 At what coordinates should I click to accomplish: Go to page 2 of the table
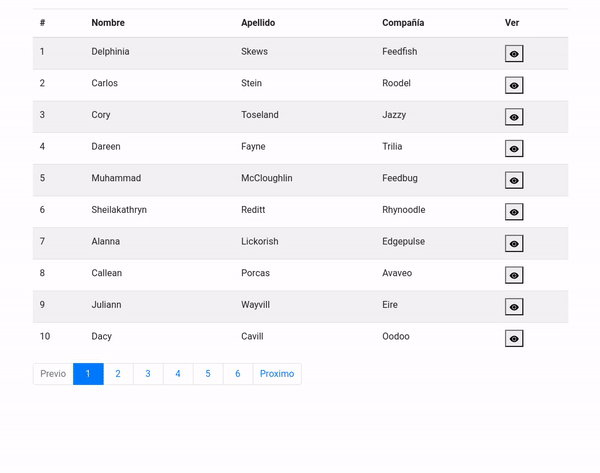(118, 374)
